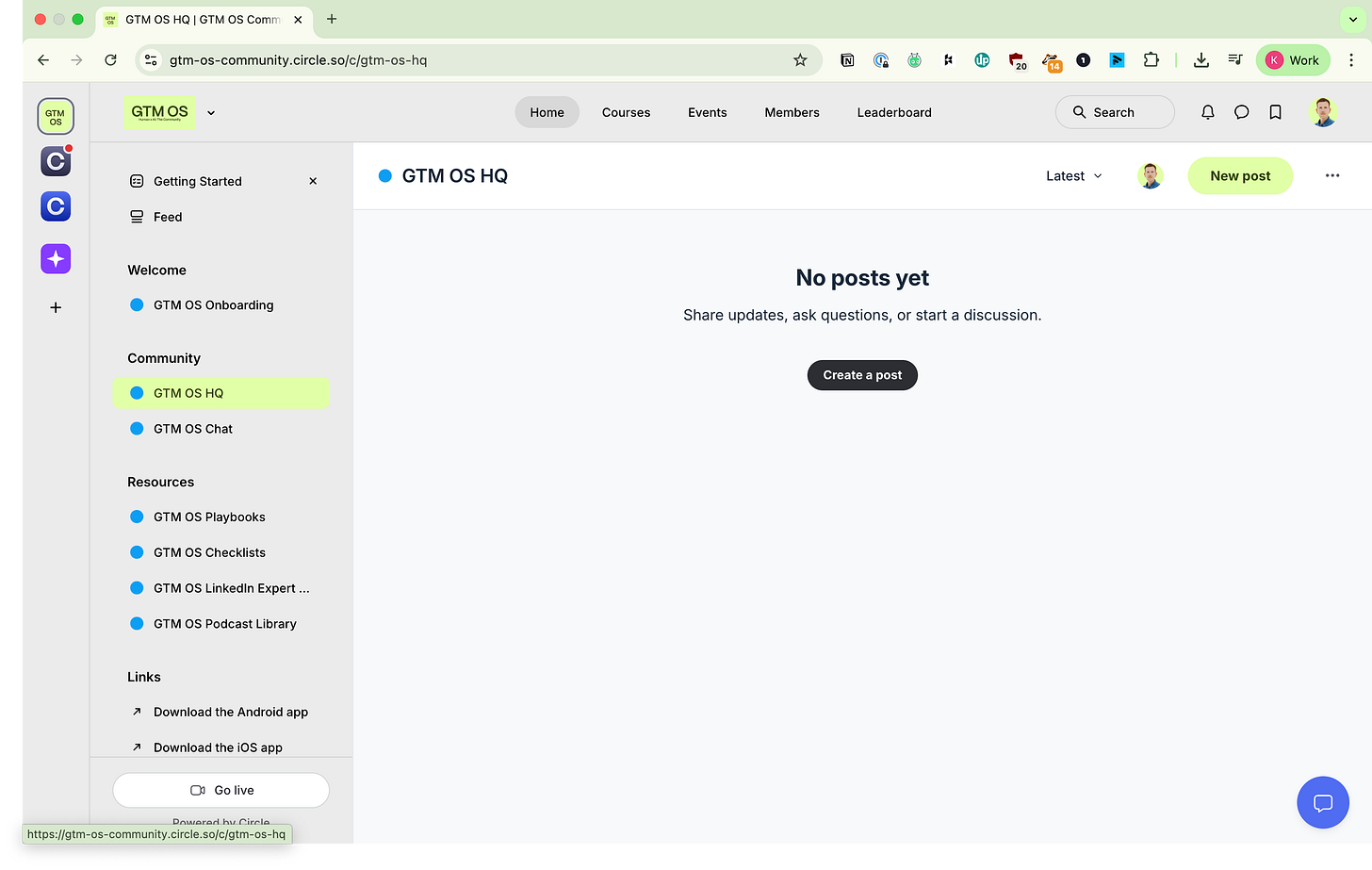Reload the browser page
Screen dimensions: 1372x870
(110, 60)
